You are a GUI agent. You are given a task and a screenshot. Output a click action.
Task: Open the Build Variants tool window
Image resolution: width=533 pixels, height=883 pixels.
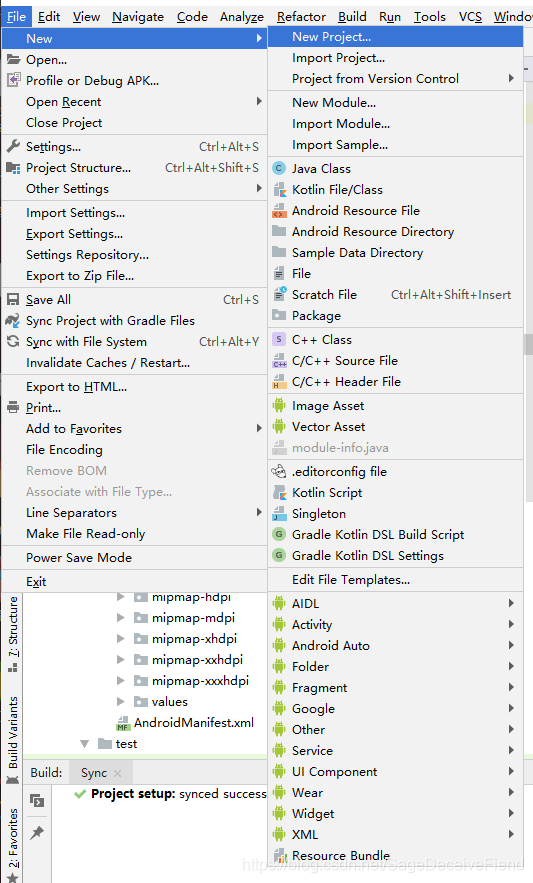click(x=12, y=741)
